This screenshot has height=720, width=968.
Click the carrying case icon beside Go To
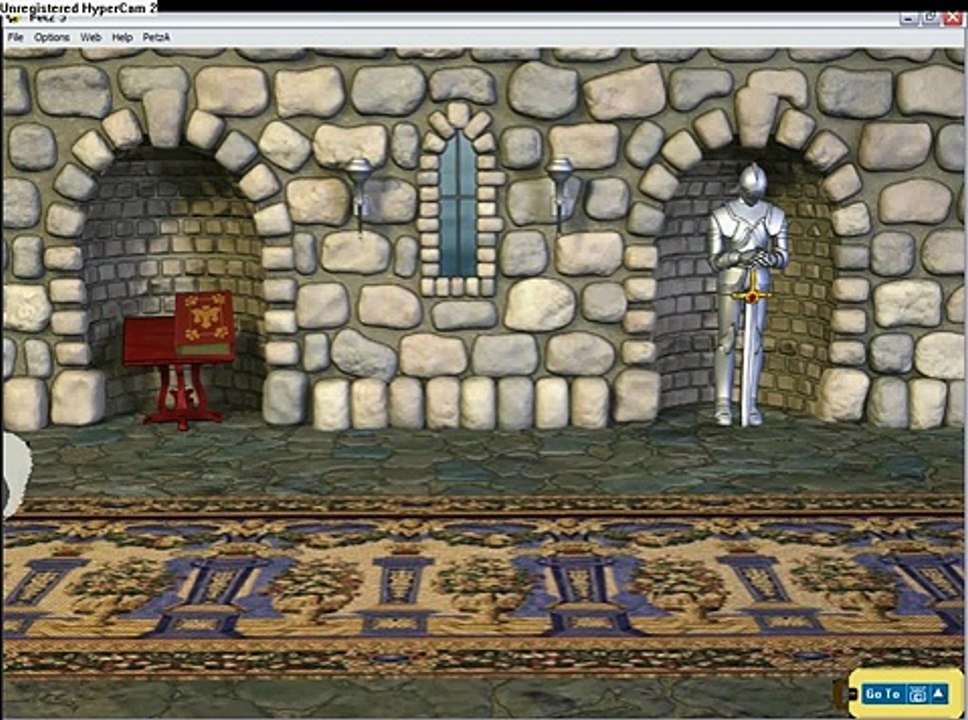tap(917, 694)
